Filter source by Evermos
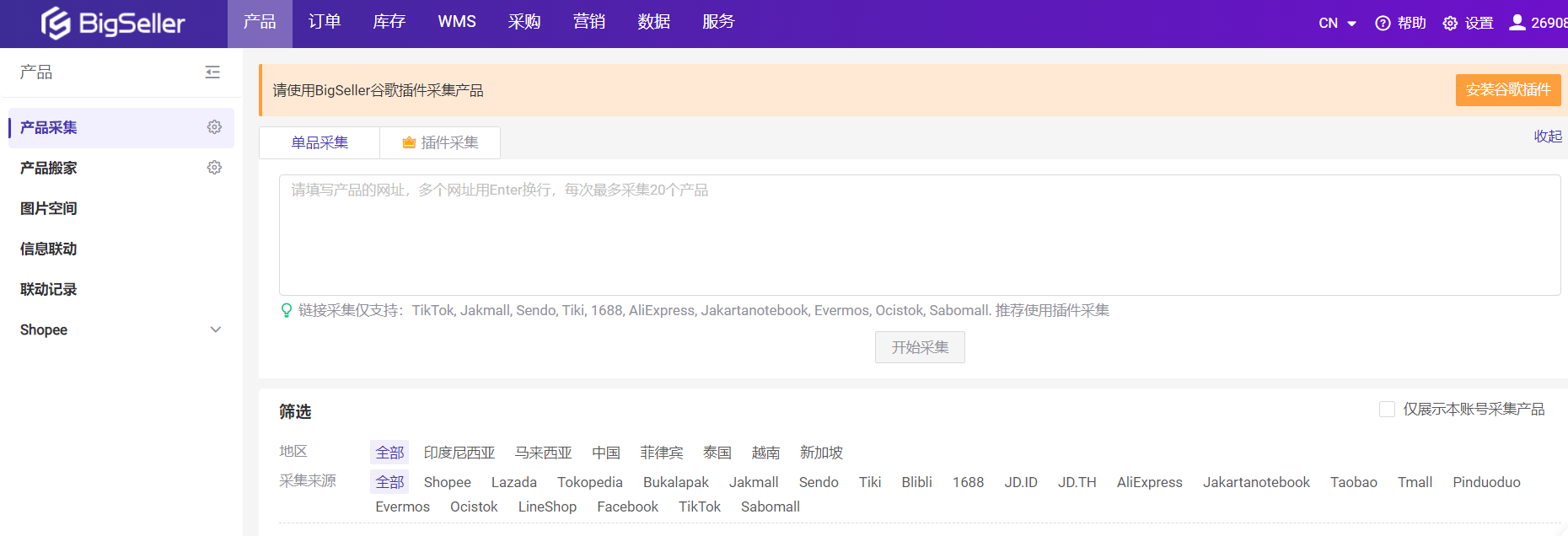1568x536 pixels. pyautogui.click(x=403, y=507)
